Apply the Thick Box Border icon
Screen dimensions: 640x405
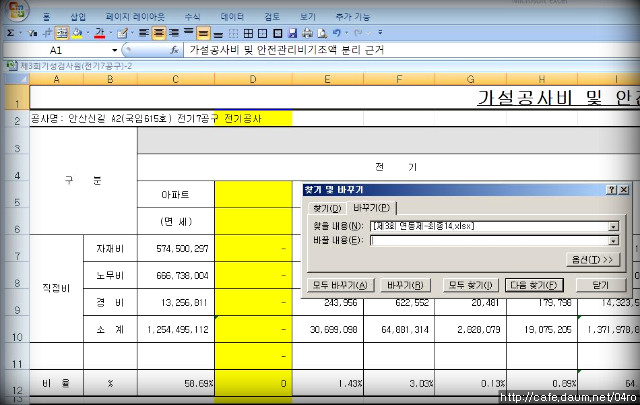click(278, 33)
